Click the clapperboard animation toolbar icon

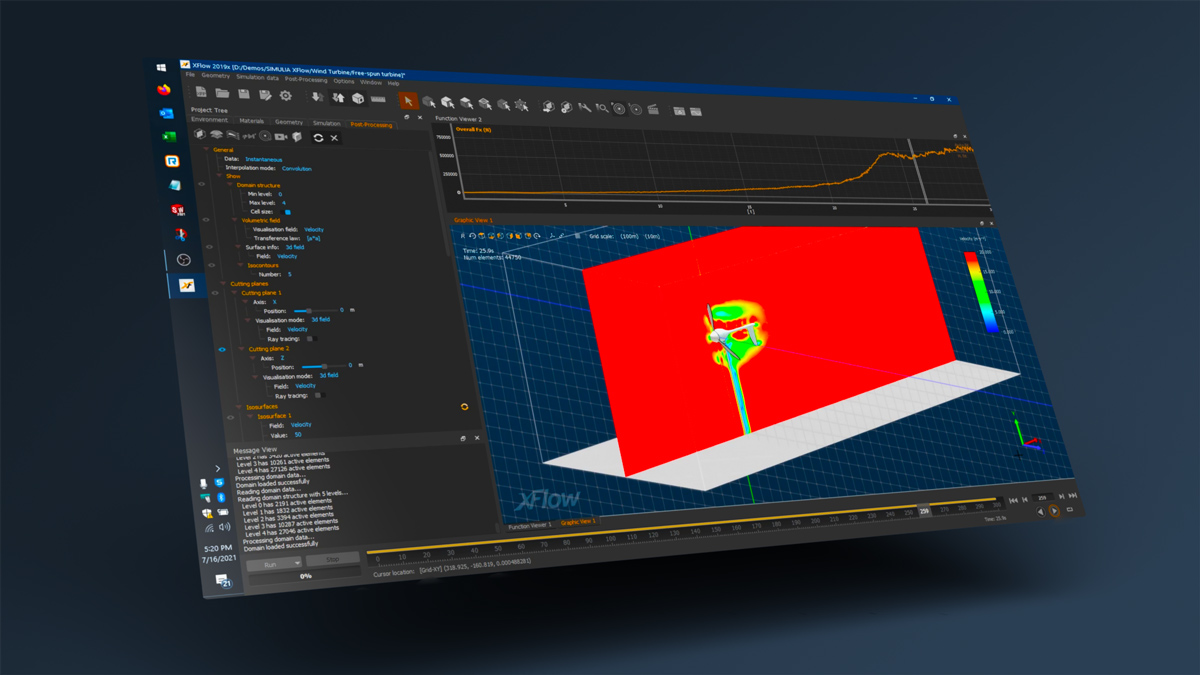(652, 109)
